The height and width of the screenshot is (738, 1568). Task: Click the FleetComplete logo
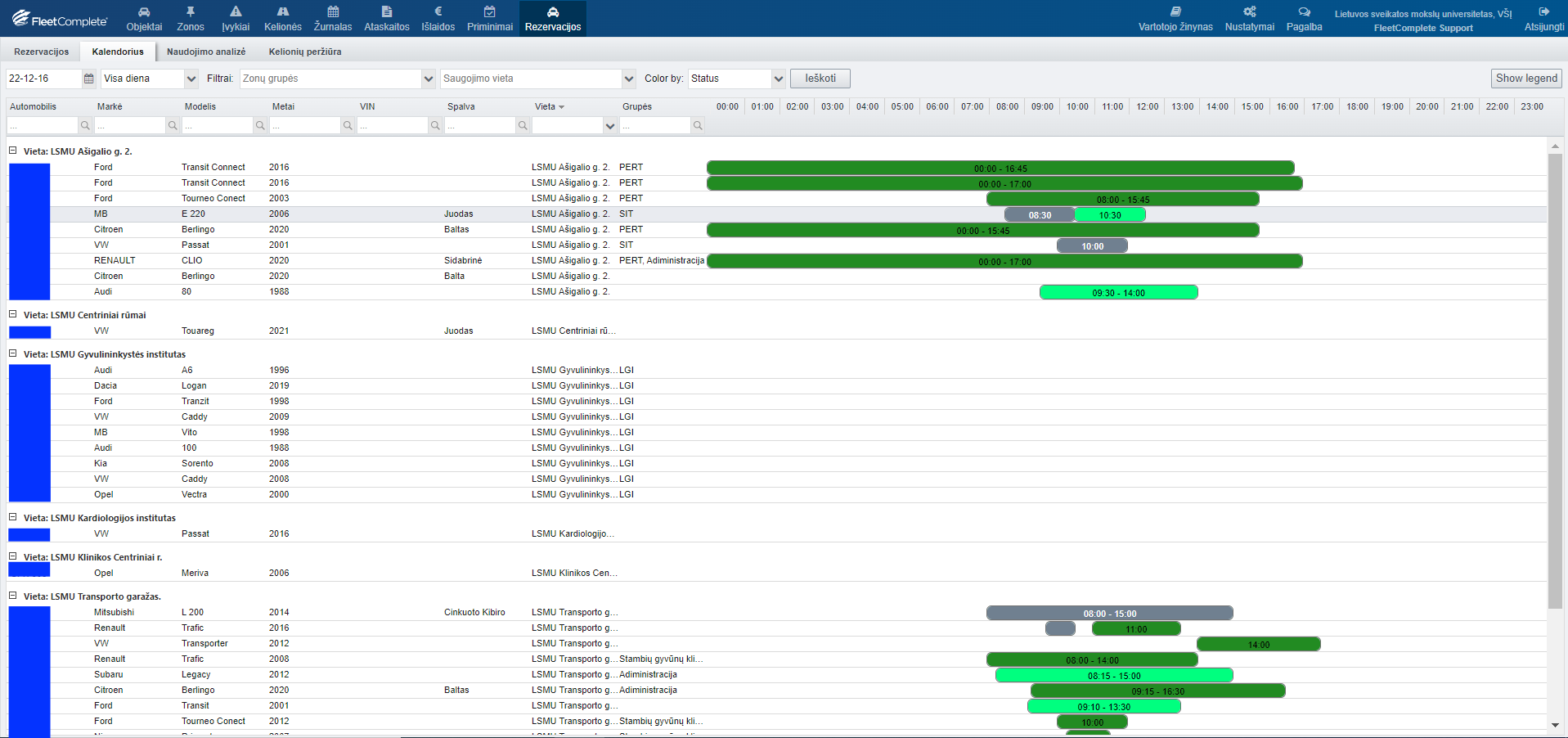click(60, 19)
